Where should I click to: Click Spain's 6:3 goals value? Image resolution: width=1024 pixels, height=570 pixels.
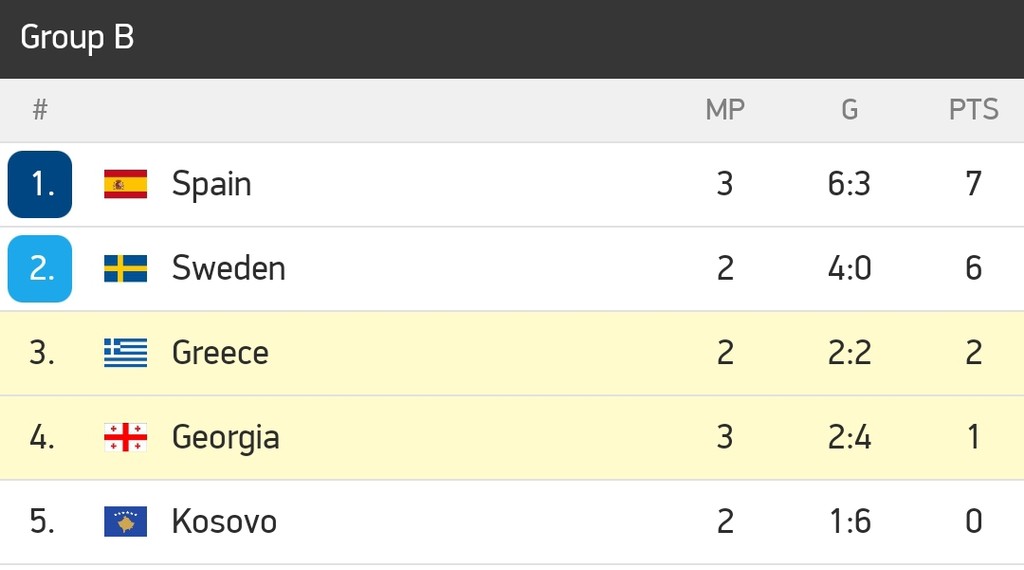pyautogui.click(x=849, y=184)
